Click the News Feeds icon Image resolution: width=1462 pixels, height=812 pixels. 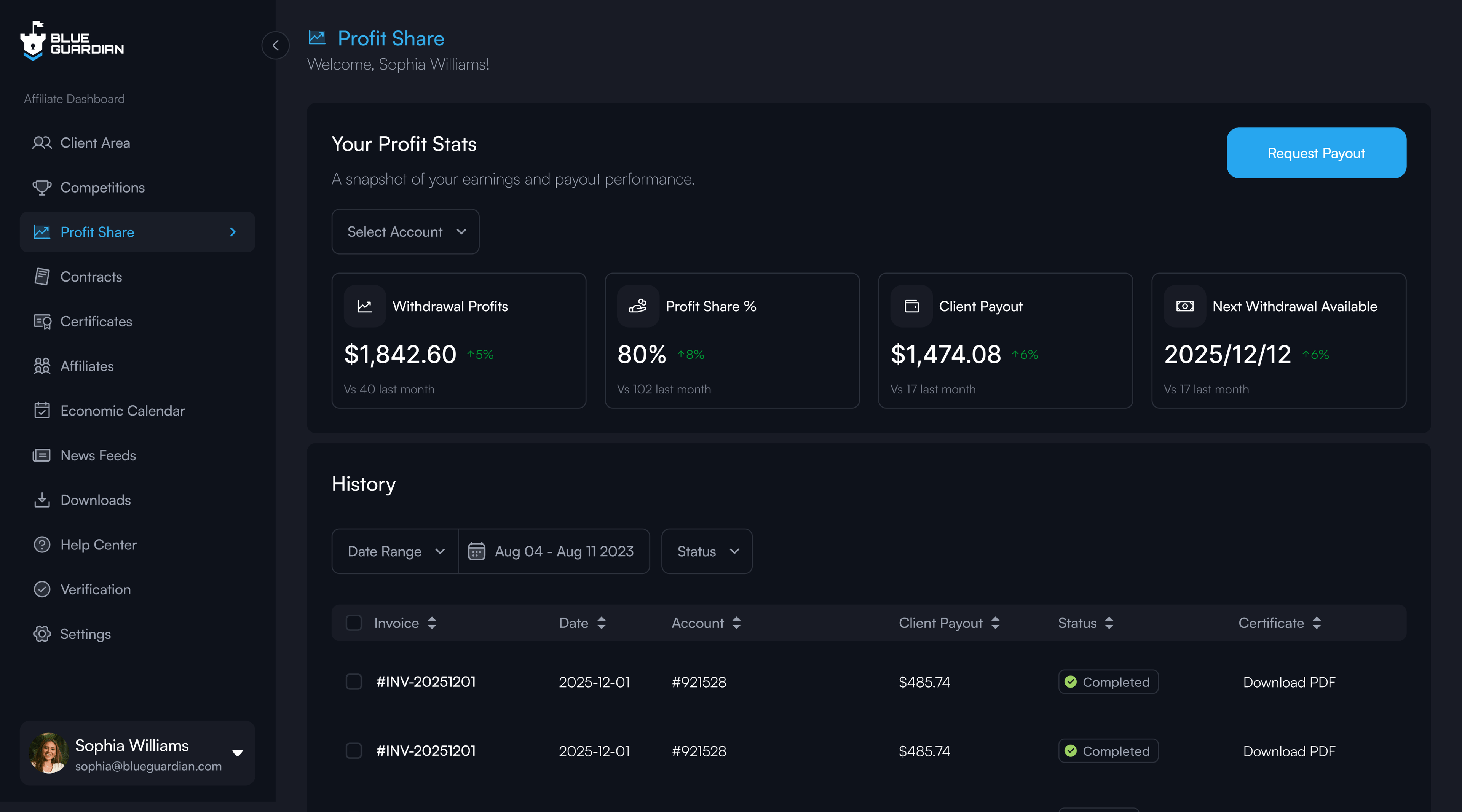[x=42, y=455]
